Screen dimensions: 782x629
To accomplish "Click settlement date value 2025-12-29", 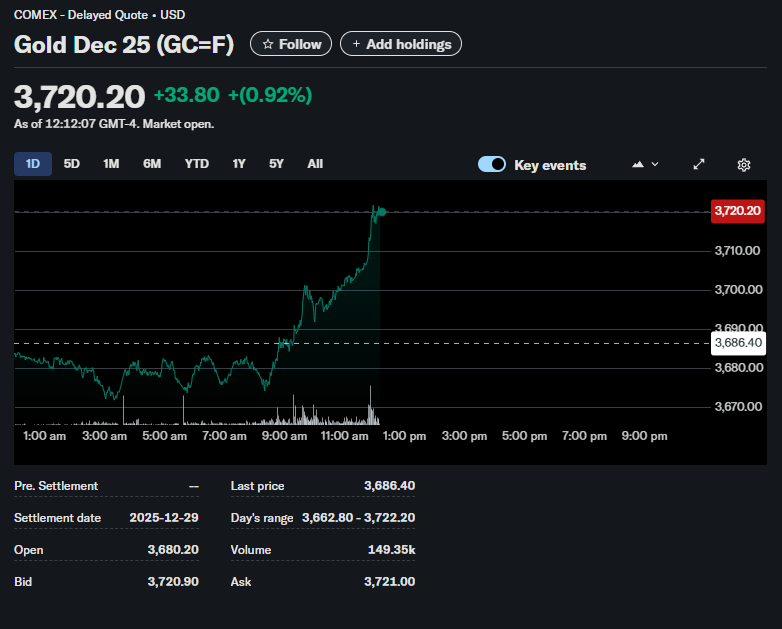I will 164,518.
